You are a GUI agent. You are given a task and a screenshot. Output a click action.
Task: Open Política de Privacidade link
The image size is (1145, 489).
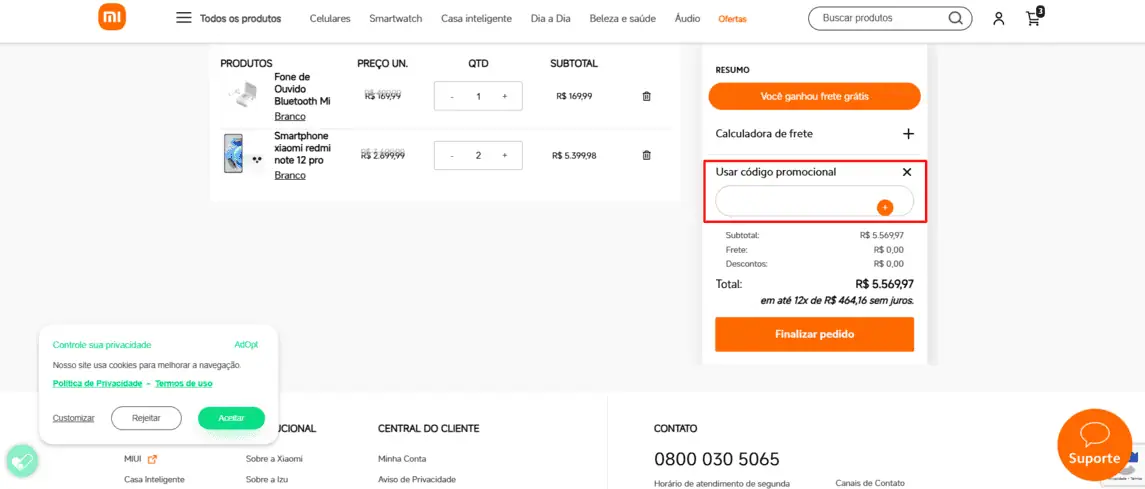(x=98, y=383)
